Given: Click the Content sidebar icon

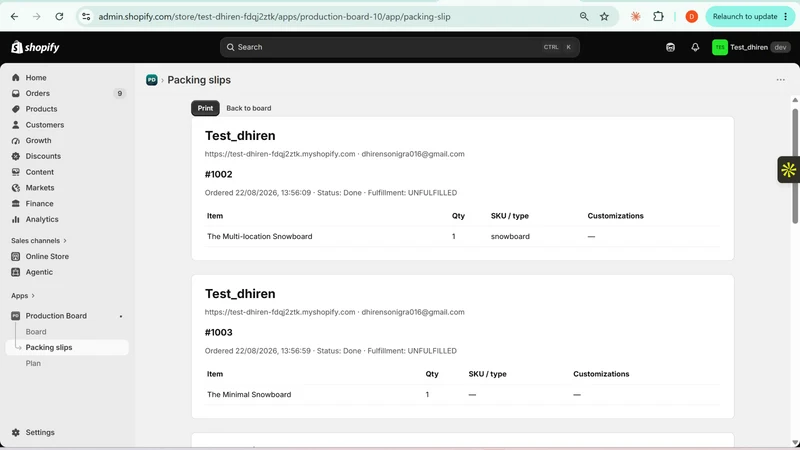Looking at the screenshot, I should coord(16,172).
